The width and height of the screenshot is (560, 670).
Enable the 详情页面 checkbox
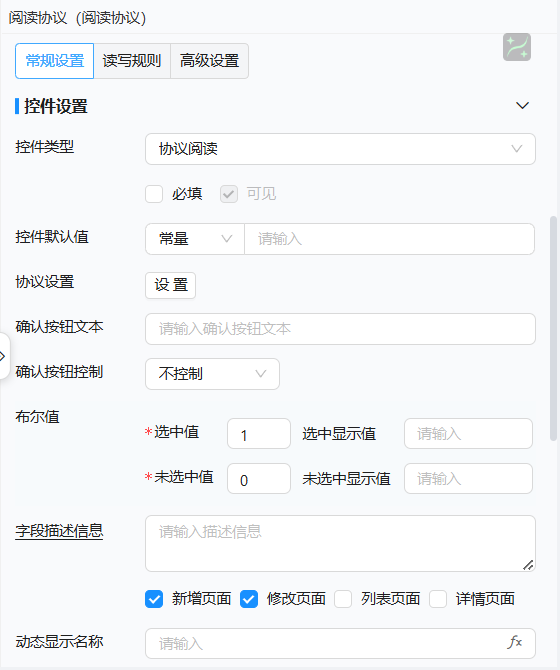[x=438, y=599]
